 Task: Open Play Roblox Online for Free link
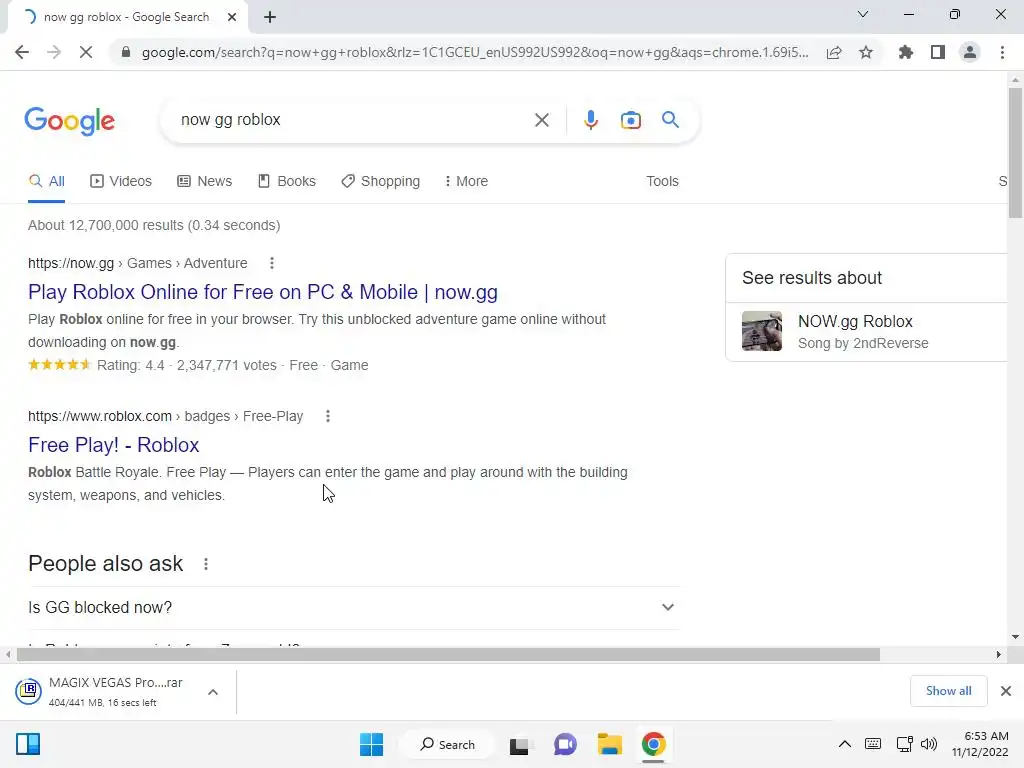click(263, 292)
